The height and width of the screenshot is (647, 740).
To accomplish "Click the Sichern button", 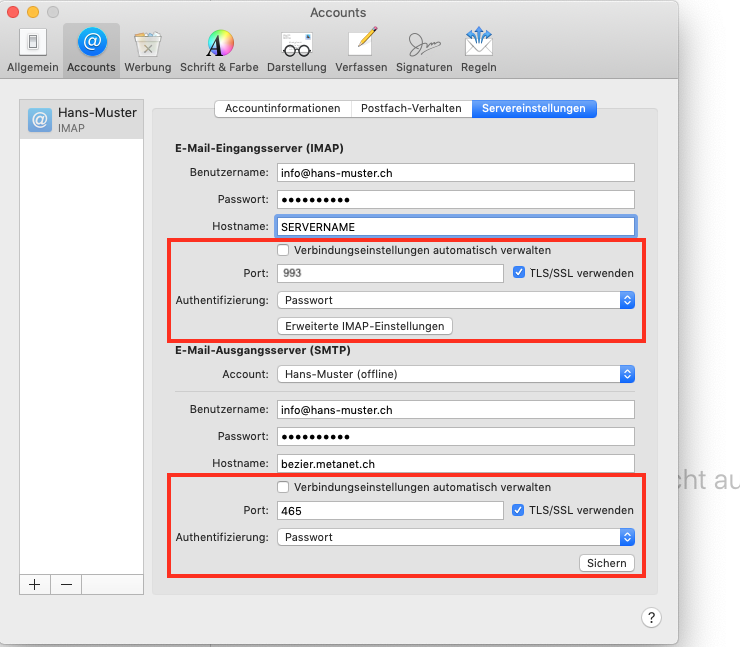I will [606, 563].
